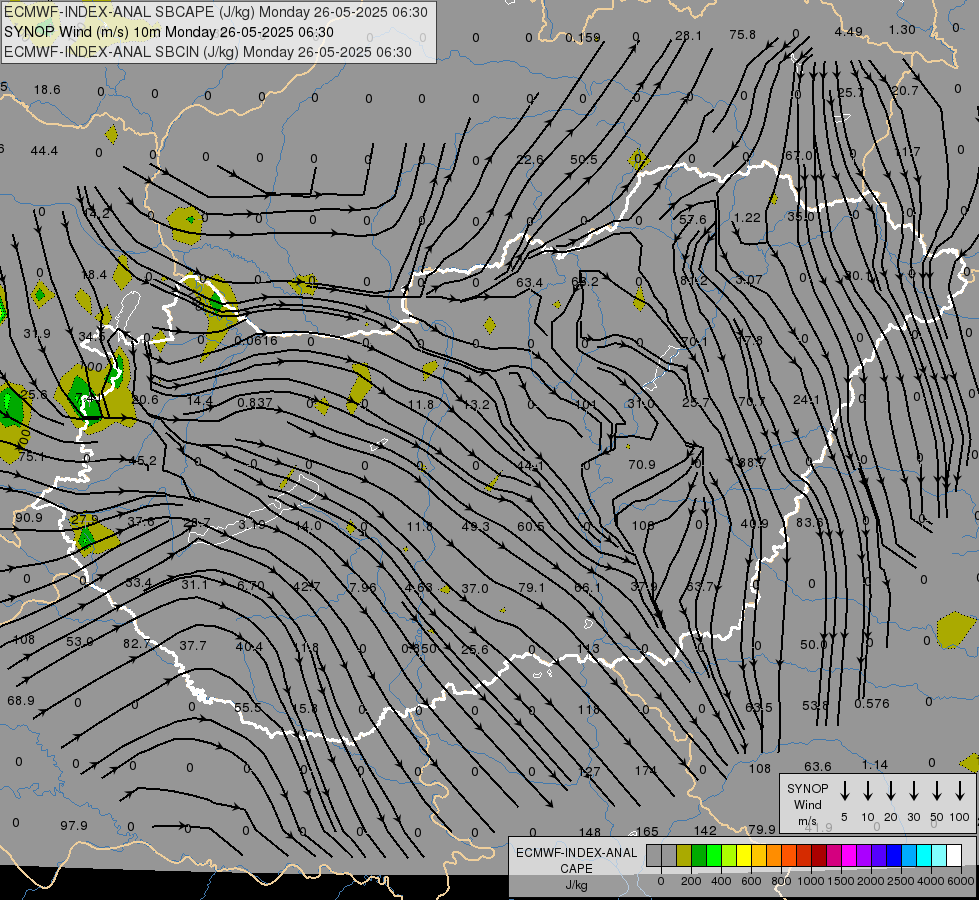The height and width of the screenshot is (900, 979).
Task: Click the map value 20.7
Action: pos(905,91)
